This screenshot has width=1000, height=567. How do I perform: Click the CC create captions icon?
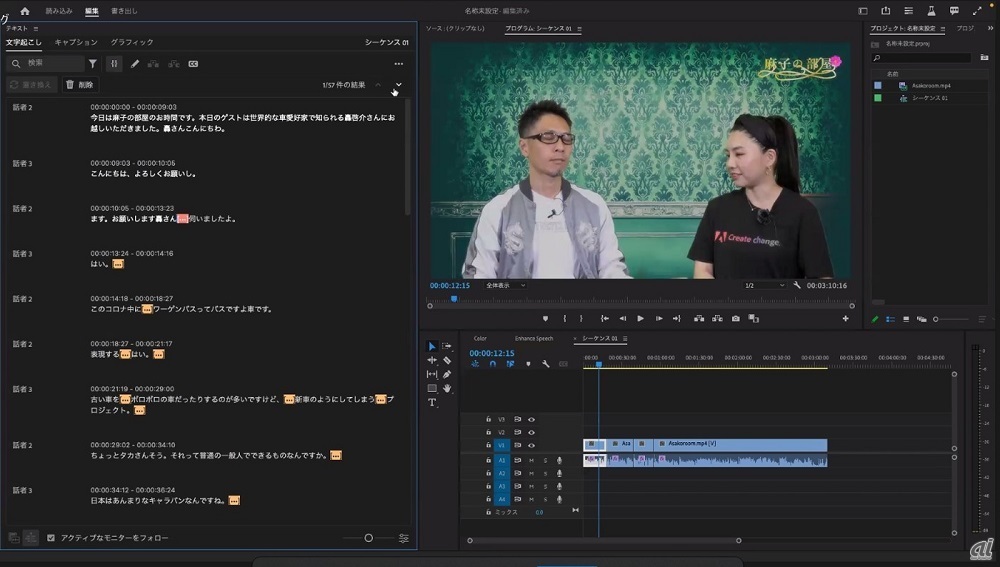point(193,64)
